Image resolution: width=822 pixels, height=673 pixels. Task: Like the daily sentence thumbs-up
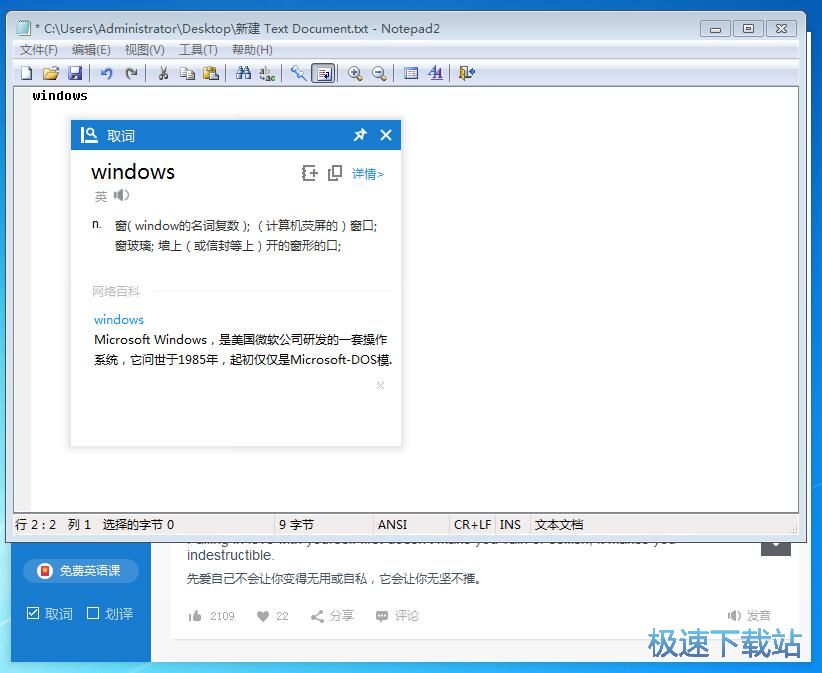194,616
